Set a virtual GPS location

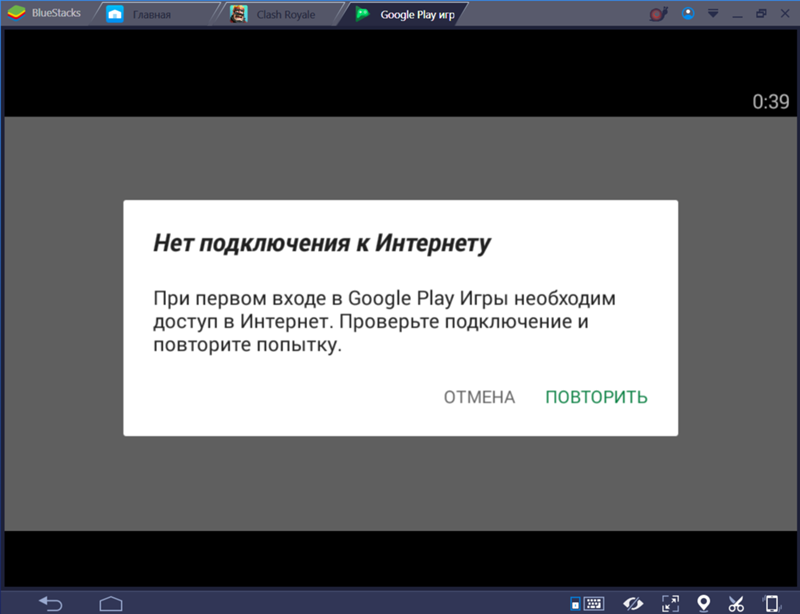(703, 602)
